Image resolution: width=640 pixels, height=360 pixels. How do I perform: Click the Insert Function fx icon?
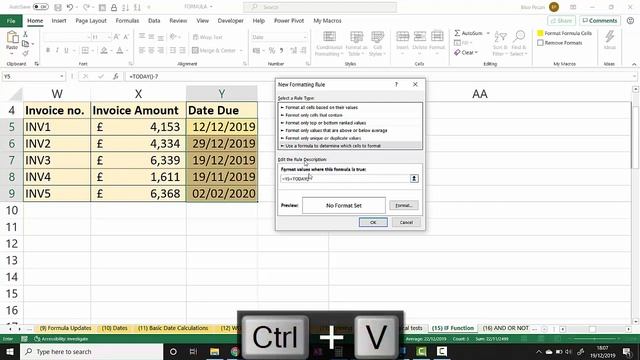pyautogui.click(x=116, y=76)
